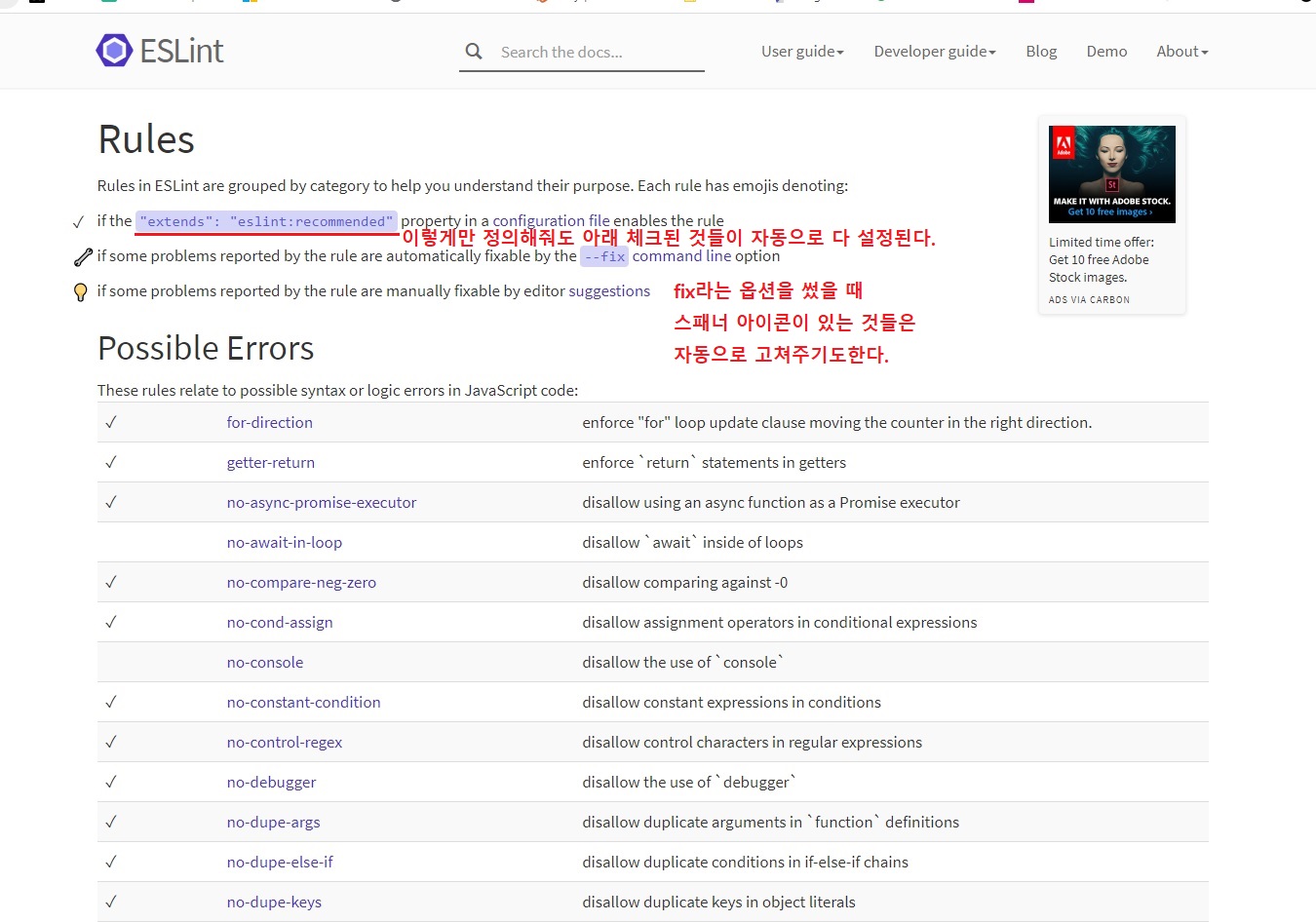This screenshot has width=1316, height=922.
Task: Expand the User guide dropdown
Action: tap(802, 52)
